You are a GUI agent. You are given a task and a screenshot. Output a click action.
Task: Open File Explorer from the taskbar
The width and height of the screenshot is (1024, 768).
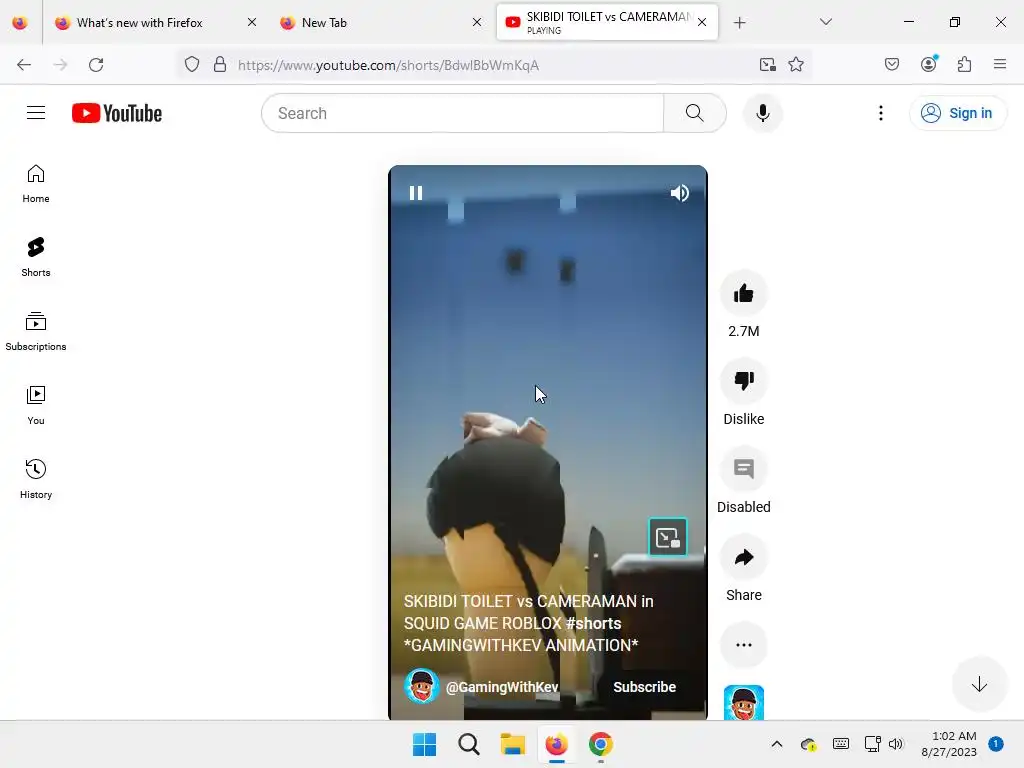[x=513, y=744]
